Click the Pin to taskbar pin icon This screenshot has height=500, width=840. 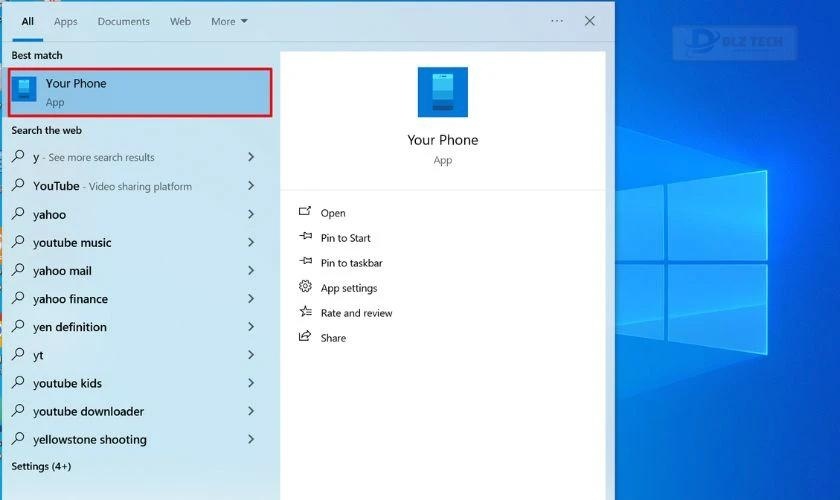[x=305, y=263]
